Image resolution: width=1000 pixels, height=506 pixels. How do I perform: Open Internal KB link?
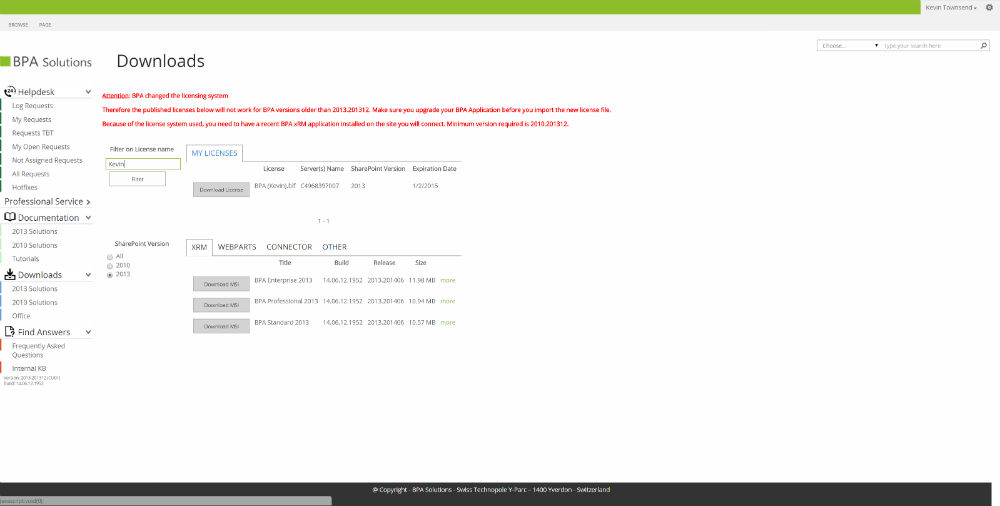coord(29,369)
